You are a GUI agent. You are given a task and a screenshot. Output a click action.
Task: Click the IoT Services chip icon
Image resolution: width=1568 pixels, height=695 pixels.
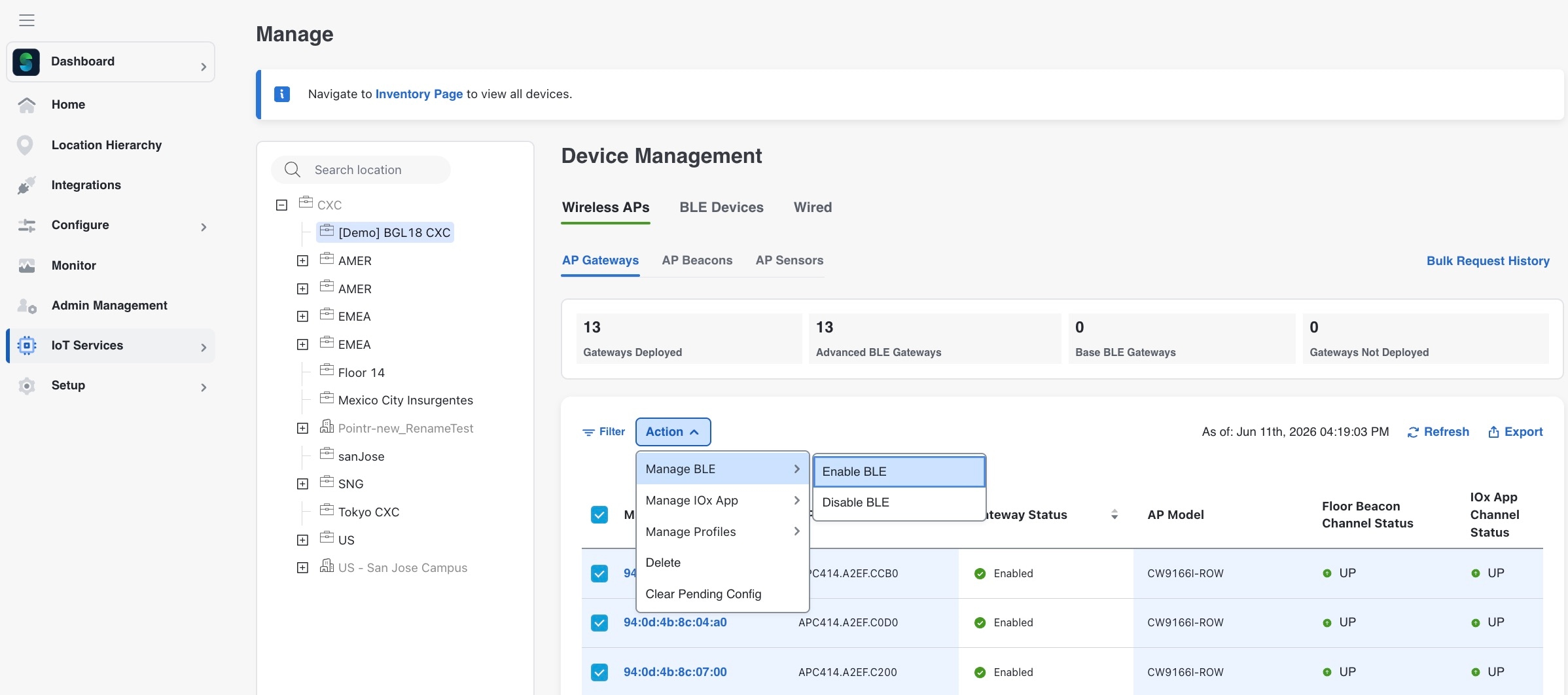pyautogui.click(x=27, y=346)
